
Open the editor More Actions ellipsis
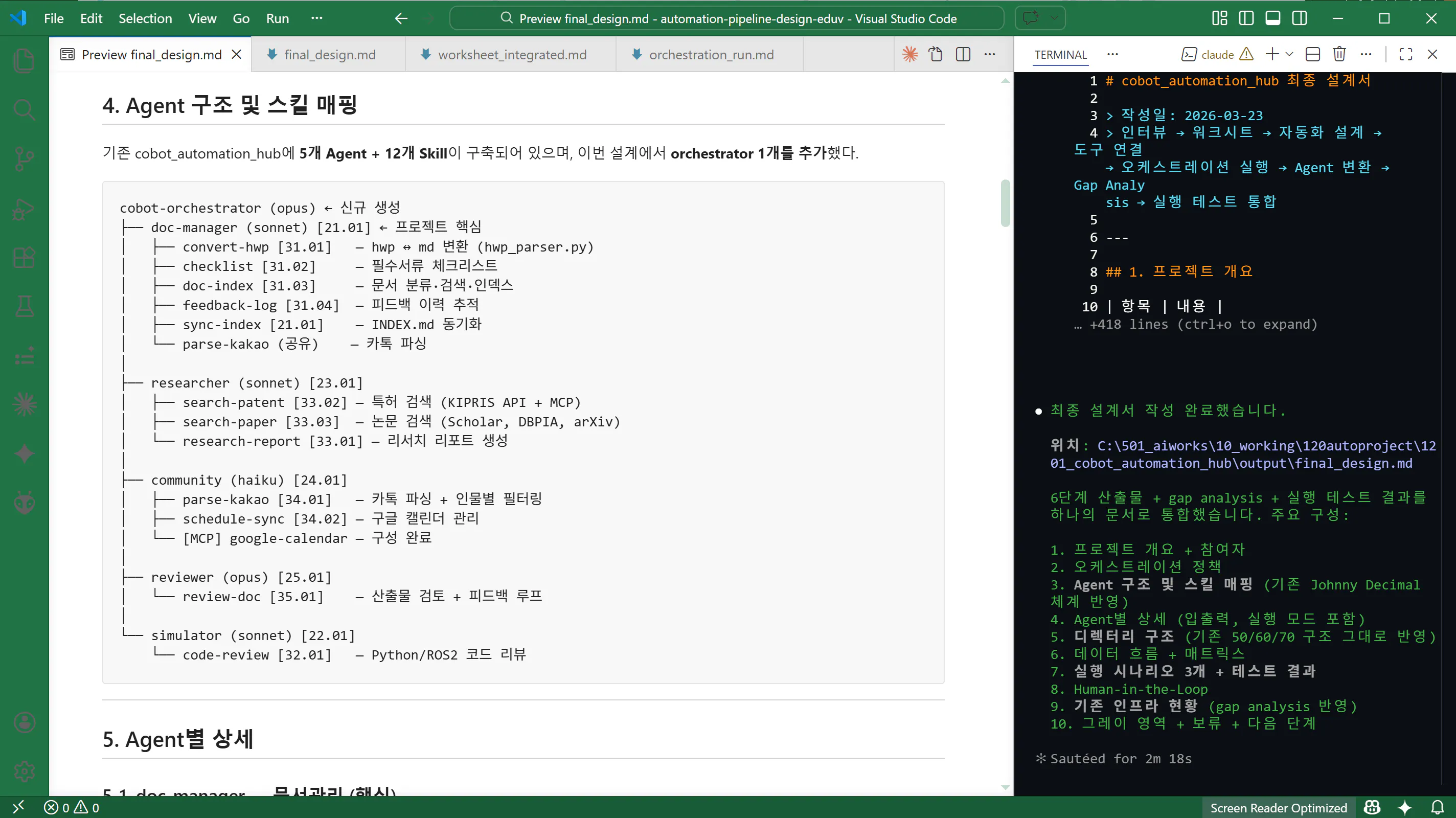990,54
